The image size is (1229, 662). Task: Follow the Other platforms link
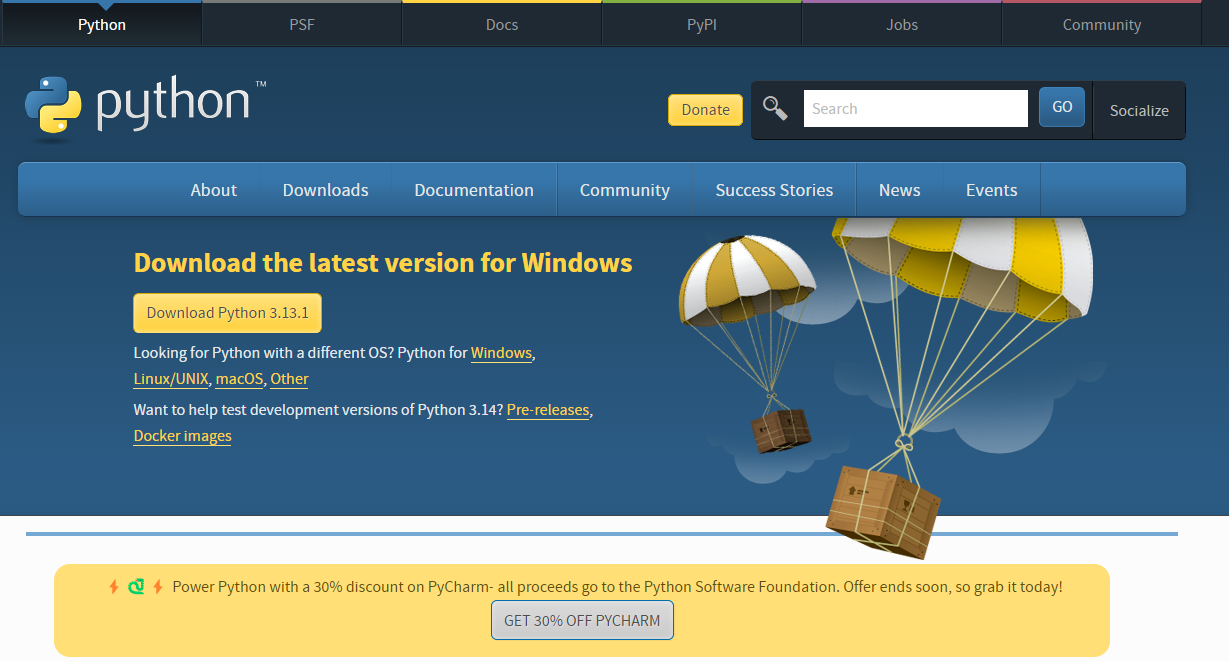tap(289, 379)
